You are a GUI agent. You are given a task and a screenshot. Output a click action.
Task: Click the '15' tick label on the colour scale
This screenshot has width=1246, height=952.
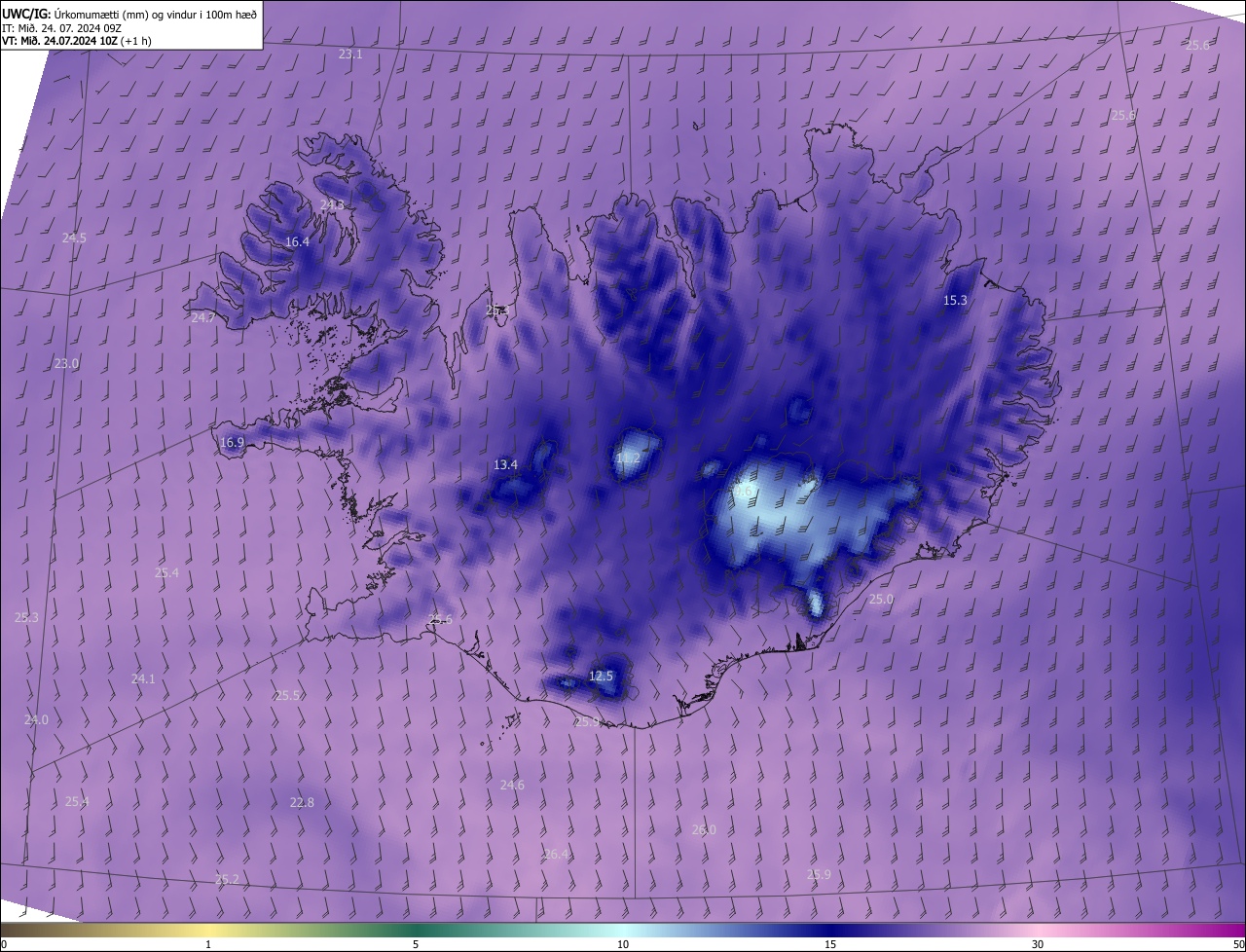pos(830,945)
